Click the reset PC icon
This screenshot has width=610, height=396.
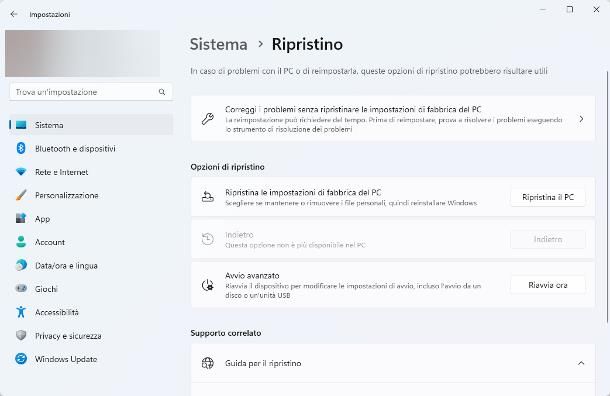(x=208, y=197)
